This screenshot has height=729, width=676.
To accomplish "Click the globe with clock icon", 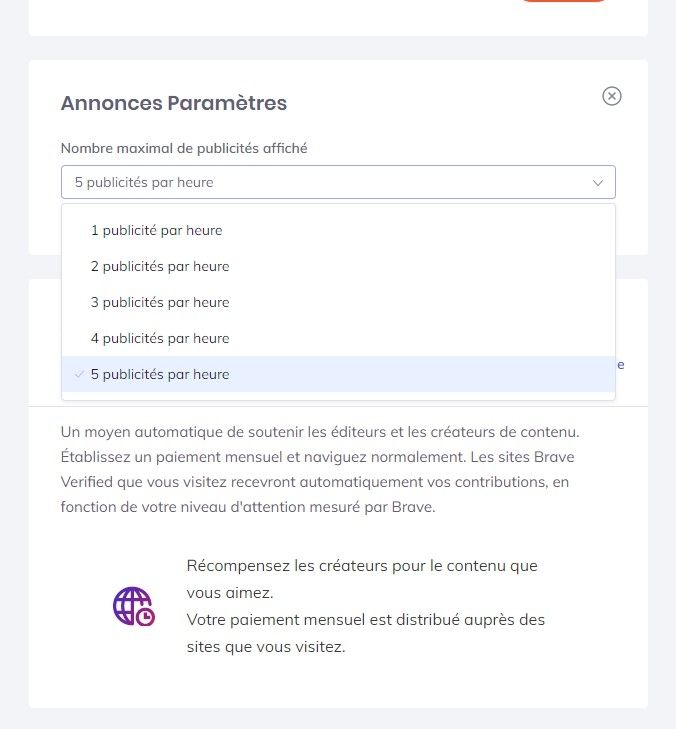I will coord(134,606).
